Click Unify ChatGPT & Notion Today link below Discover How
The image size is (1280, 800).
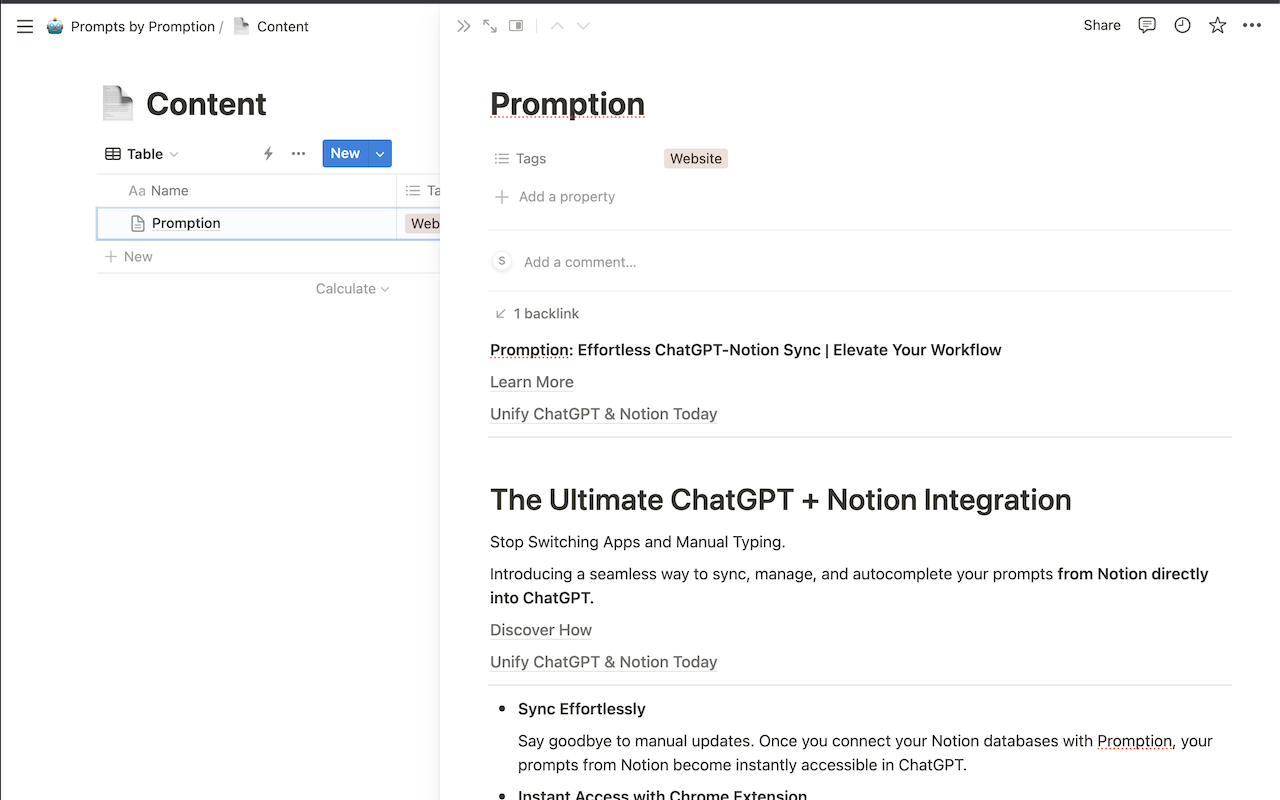pos(604,662)
